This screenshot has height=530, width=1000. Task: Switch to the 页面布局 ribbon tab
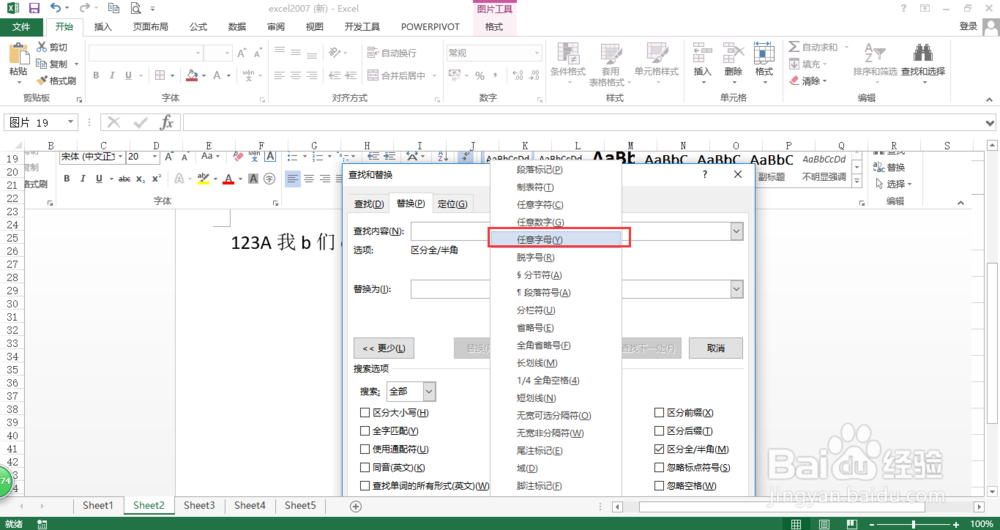pos(151,27)
